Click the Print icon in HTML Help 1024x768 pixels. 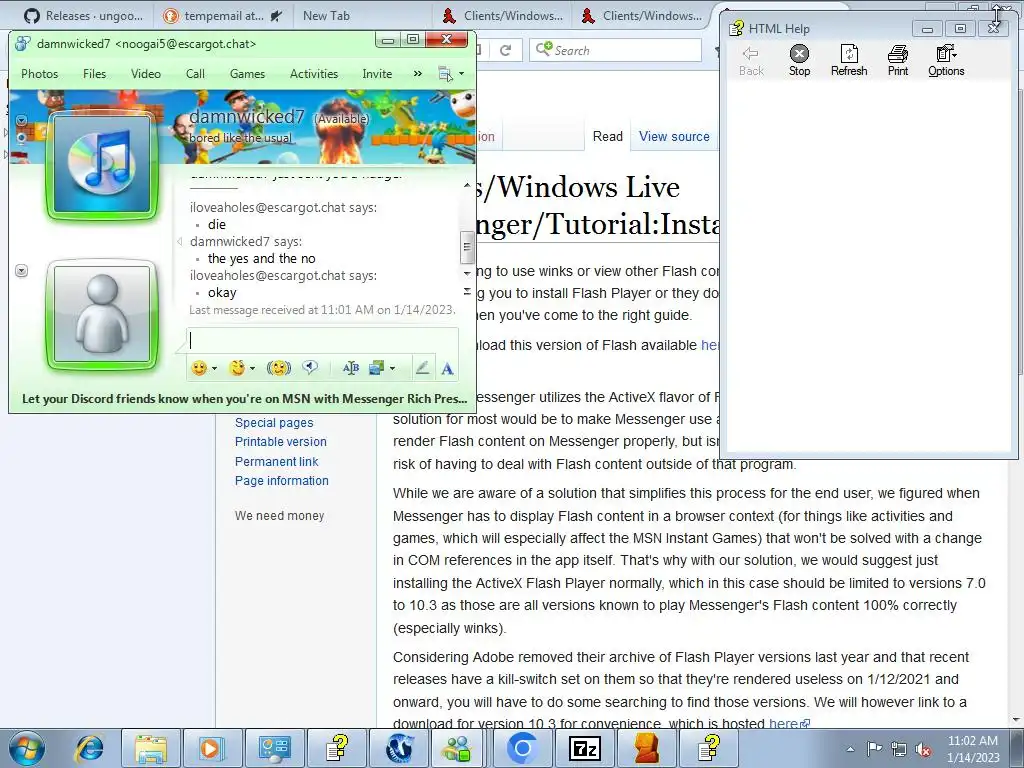point(898,60)
